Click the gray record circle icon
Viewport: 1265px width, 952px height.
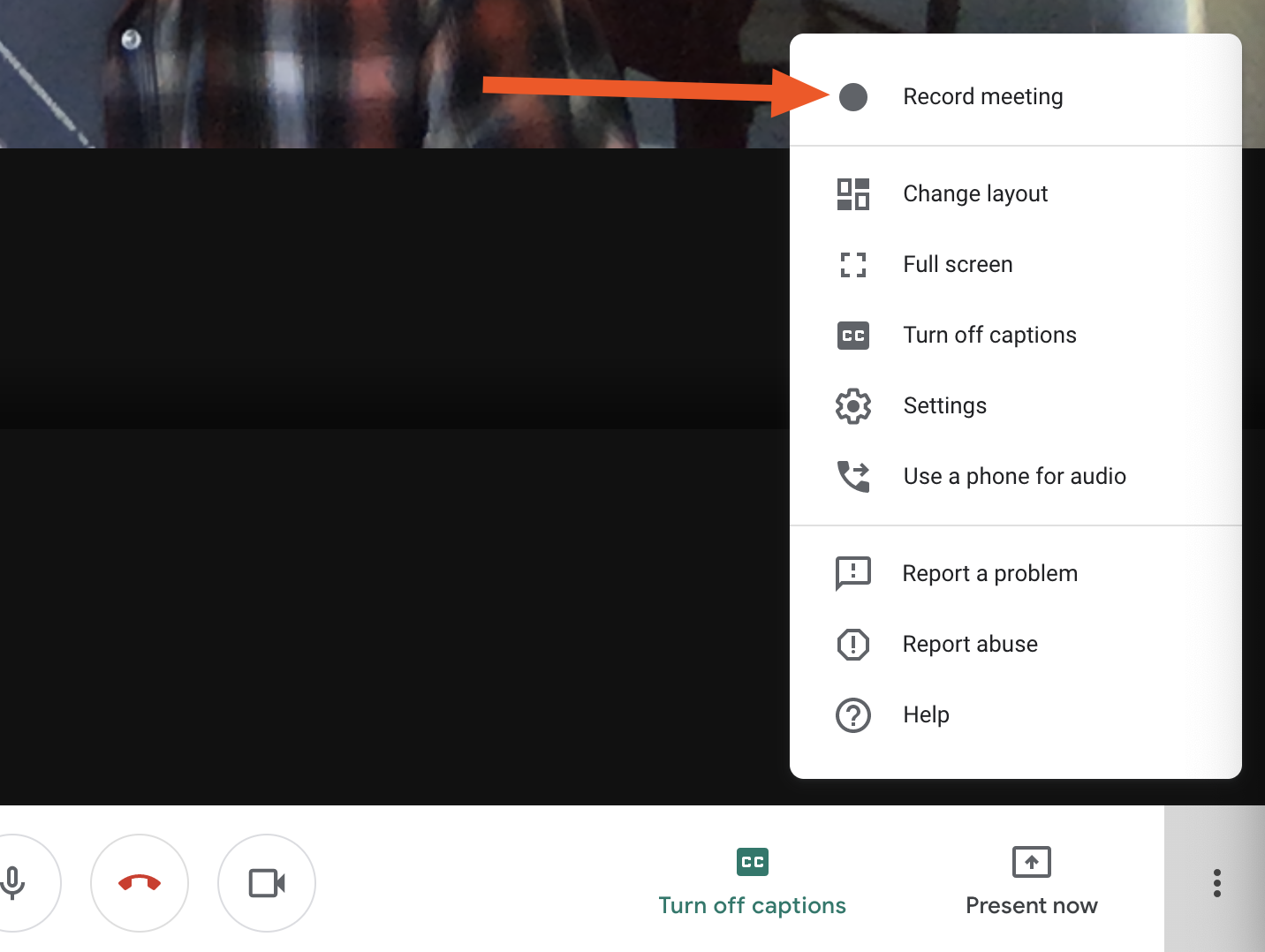click(x=852, y=97)
